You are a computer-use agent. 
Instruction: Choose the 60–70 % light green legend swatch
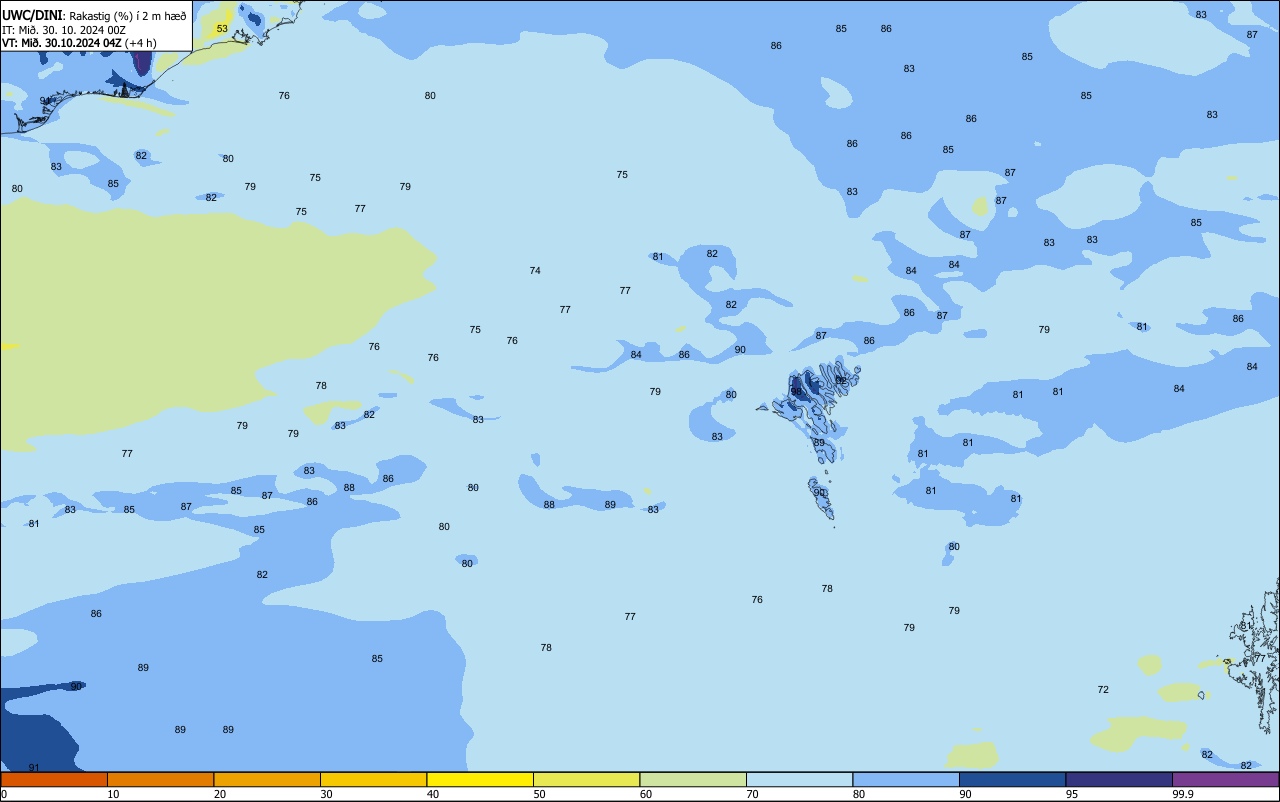coord(693,779)
